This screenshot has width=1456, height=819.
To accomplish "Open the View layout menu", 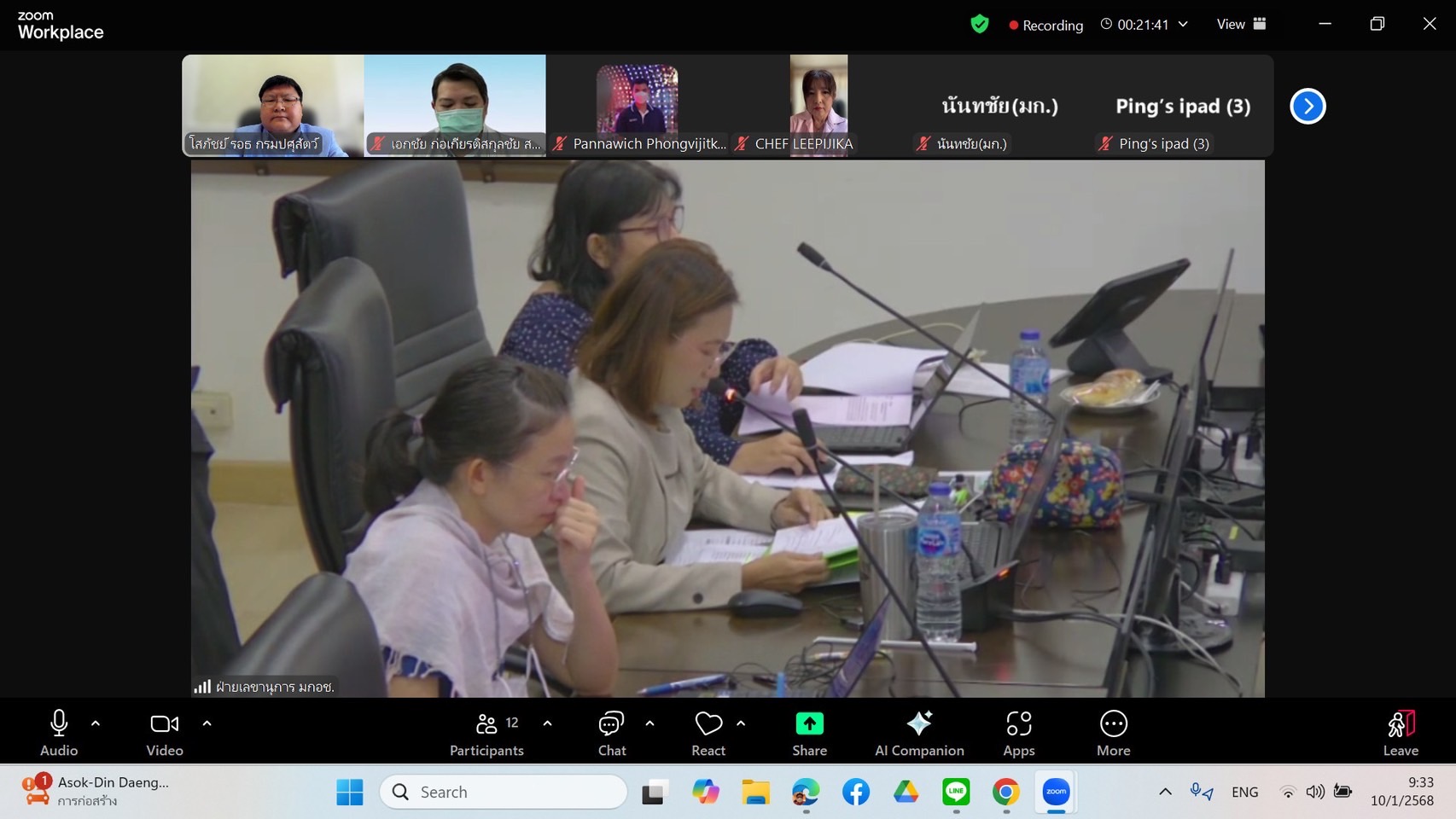I will [1240, 25].
